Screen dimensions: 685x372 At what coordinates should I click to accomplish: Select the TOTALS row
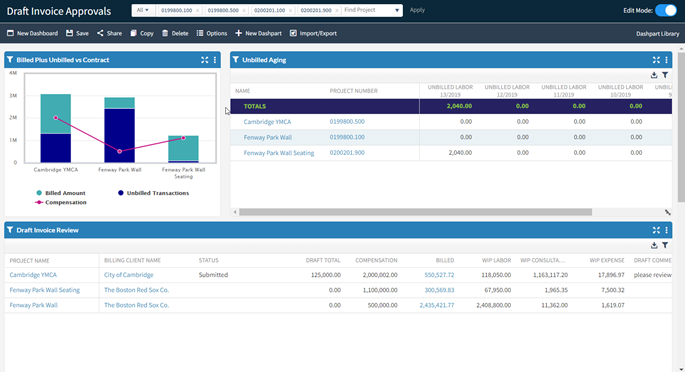point(451,106)
